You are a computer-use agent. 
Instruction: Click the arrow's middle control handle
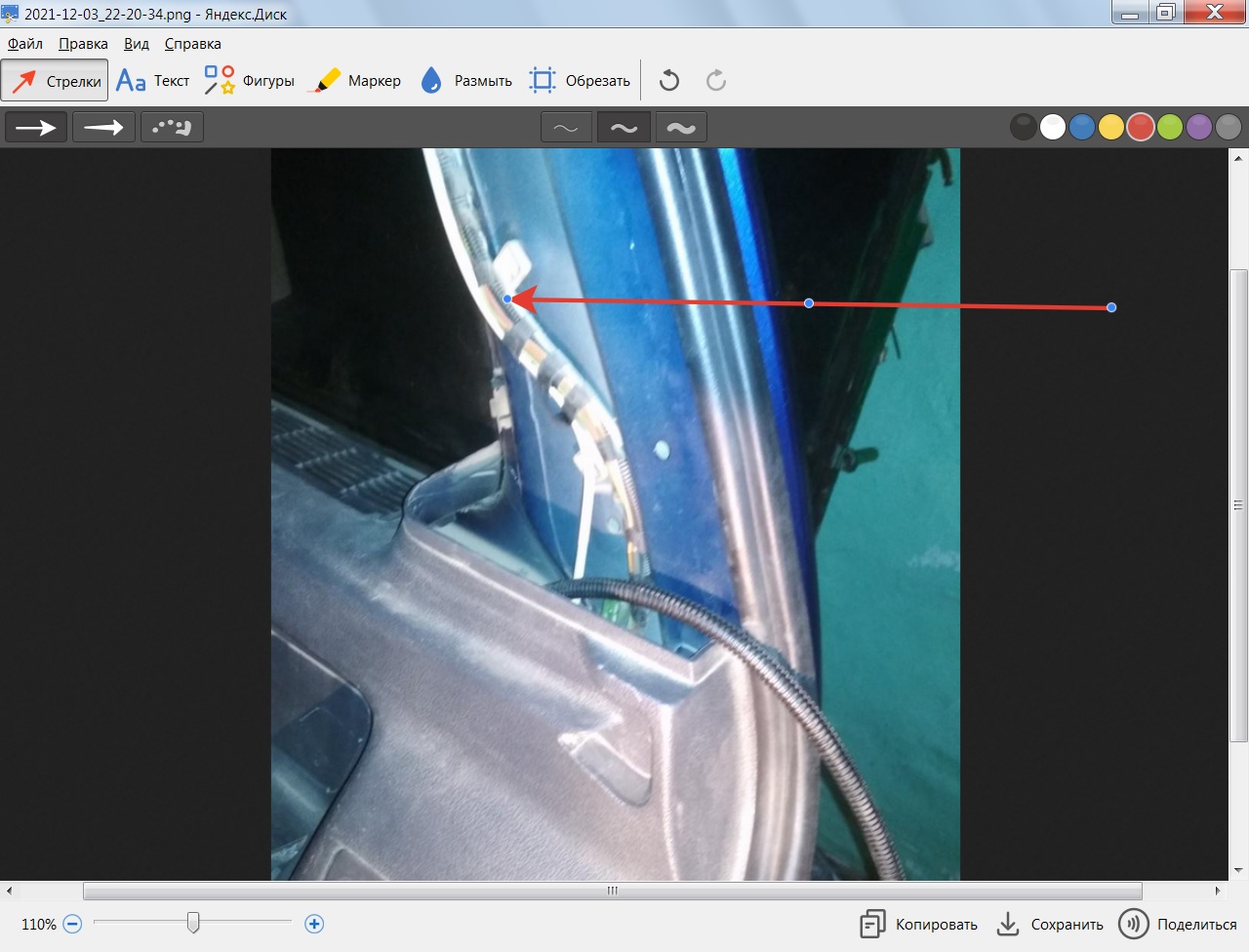pos(809,303)
